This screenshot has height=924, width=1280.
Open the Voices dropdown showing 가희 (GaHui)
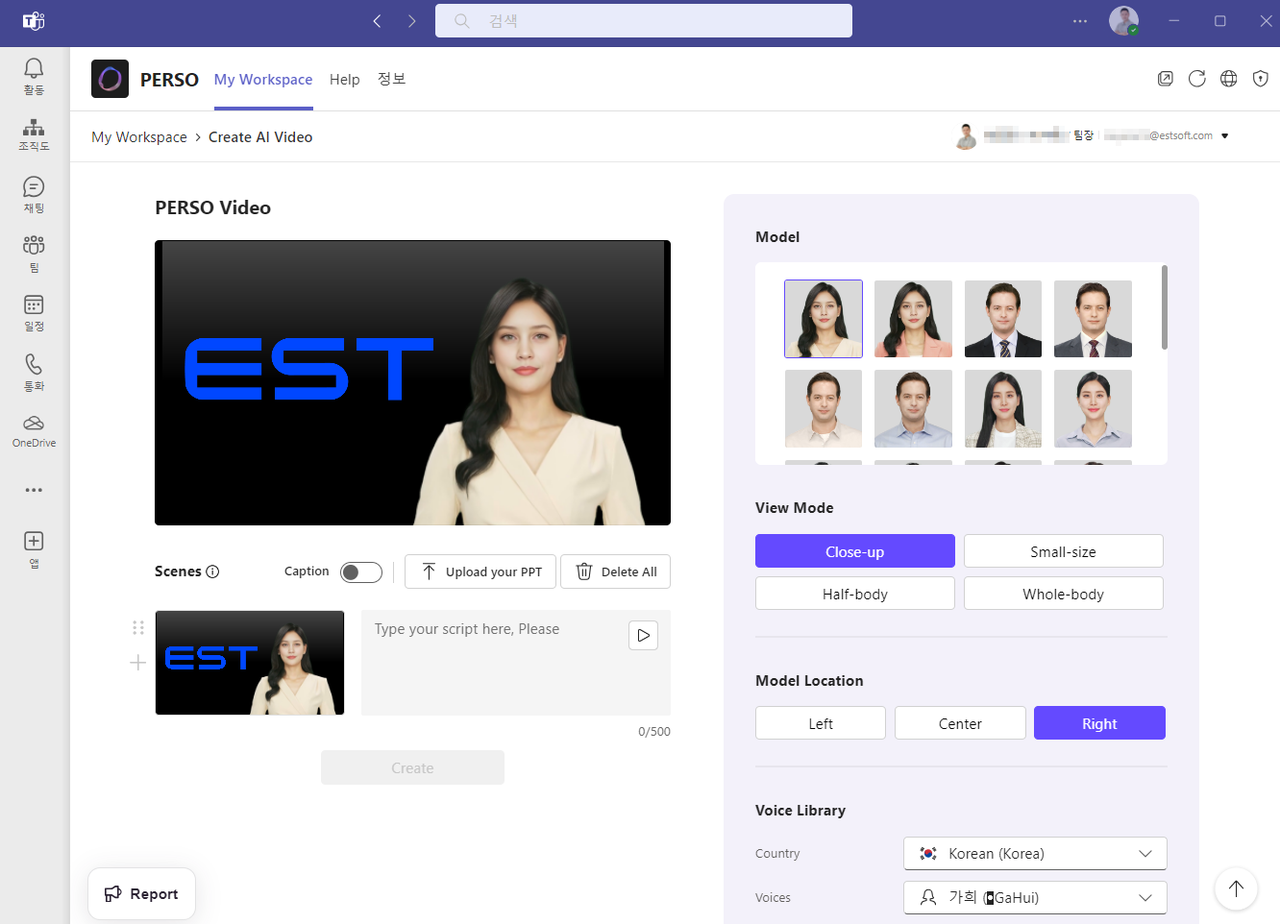[1035, 897]
